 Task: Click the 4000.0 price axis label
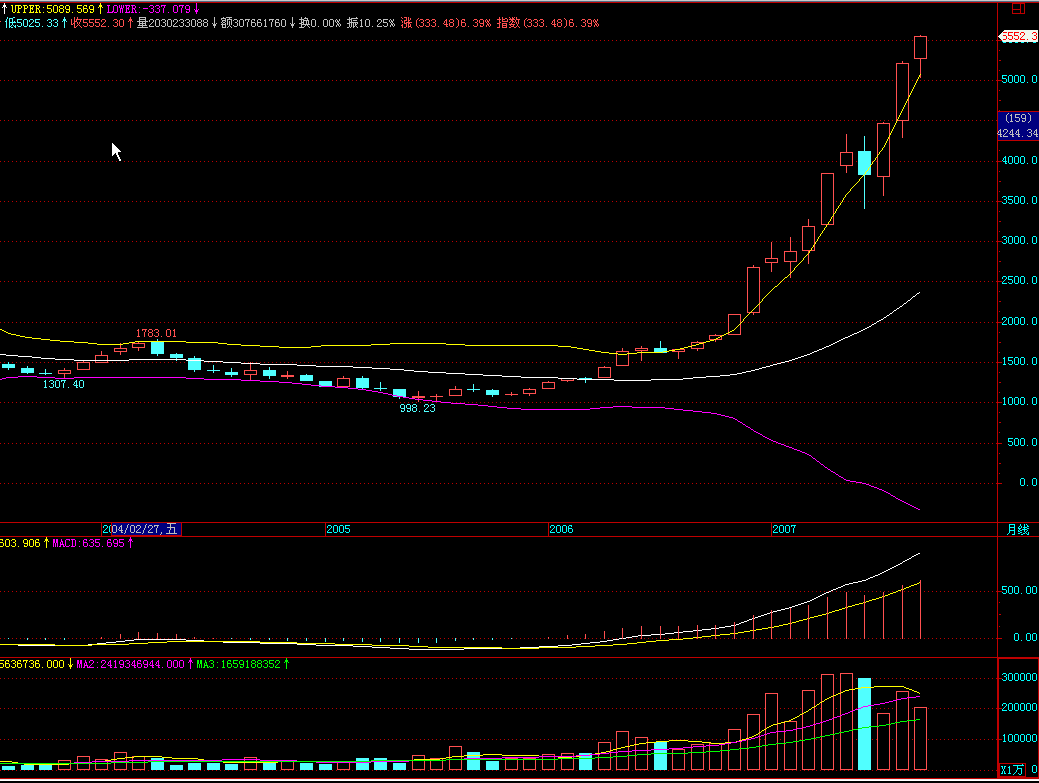(x=1019, y=160)
